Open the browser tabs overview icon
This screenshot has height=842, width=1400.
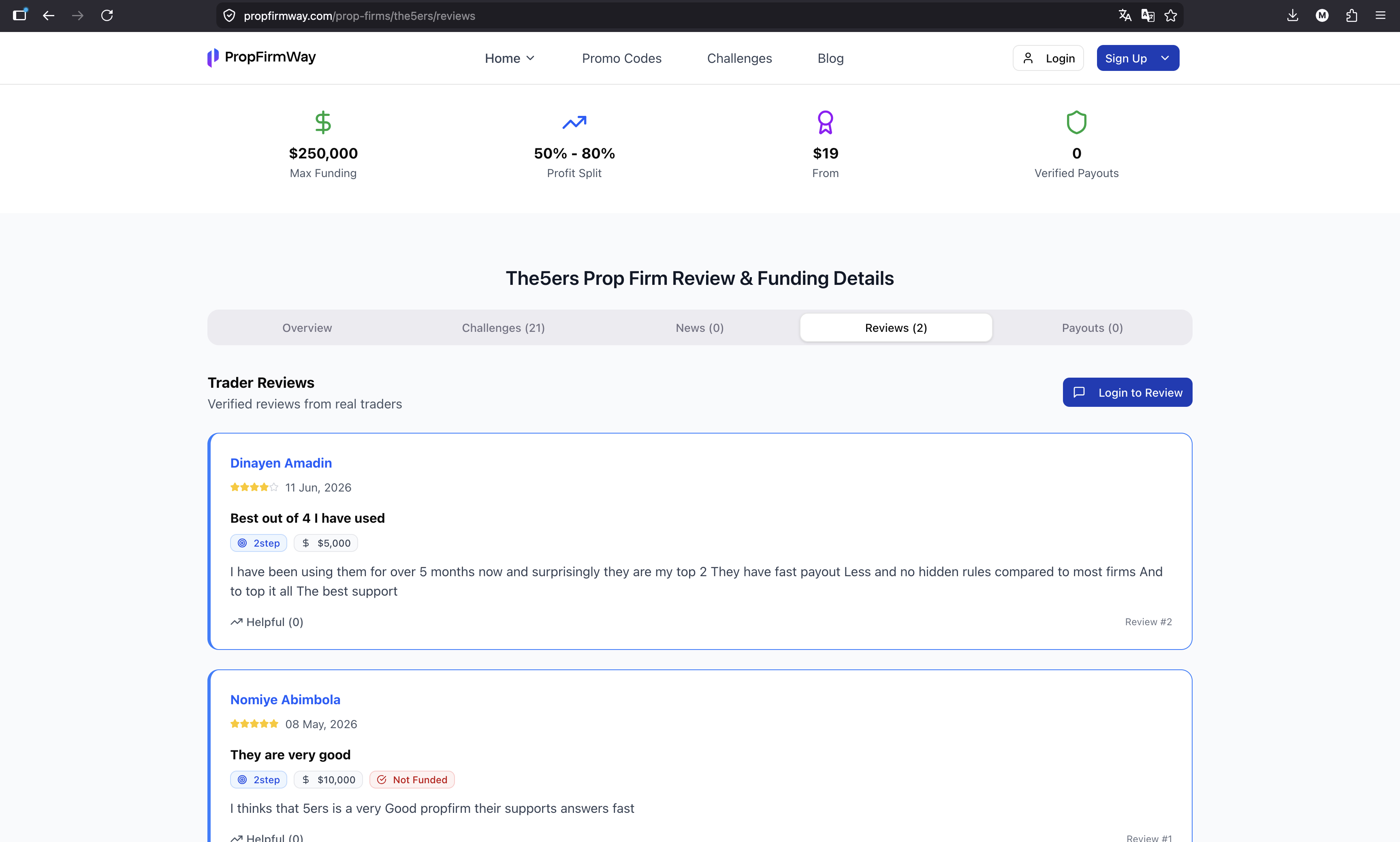(x=20, y=15)
